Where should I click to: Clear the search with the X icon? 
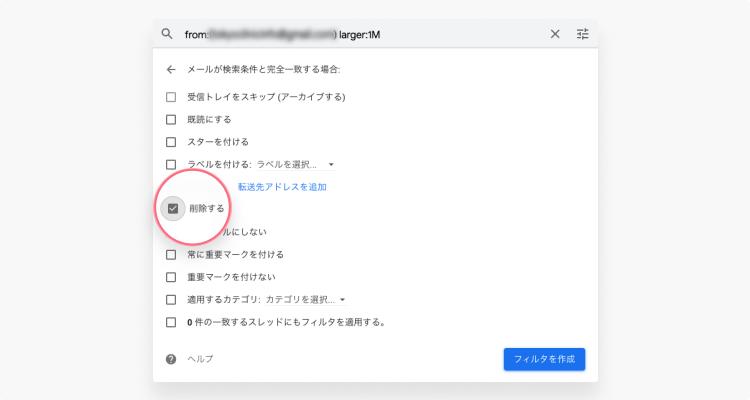point(555,34)
